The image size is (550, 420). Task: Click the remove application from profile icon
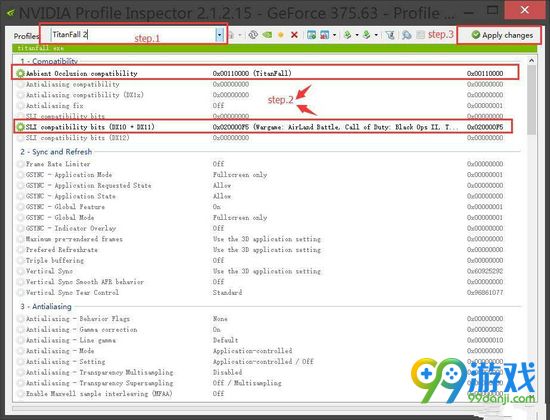click(324, 35)
